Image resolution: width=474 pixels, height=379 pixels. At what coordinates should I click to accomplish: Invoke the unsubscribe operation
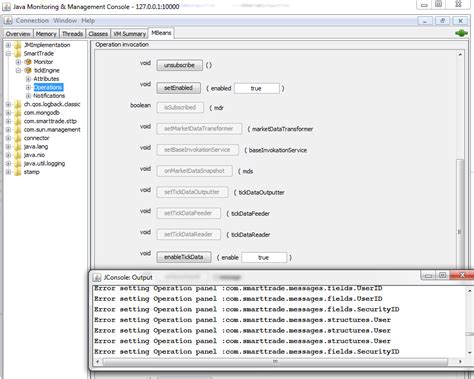pos(179,65)
